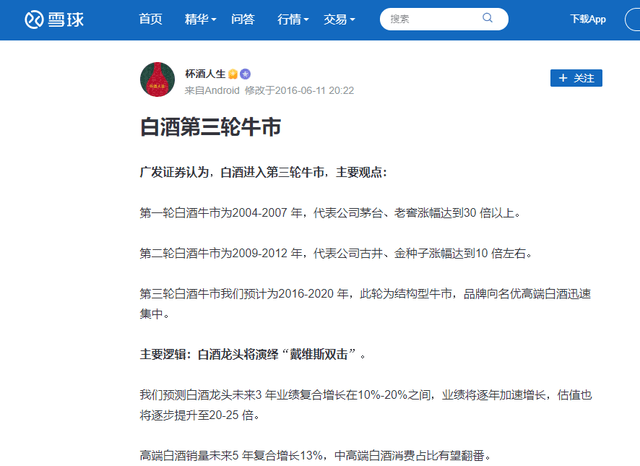Click the plus icon on 关注 button

click(x=563, y=78)
